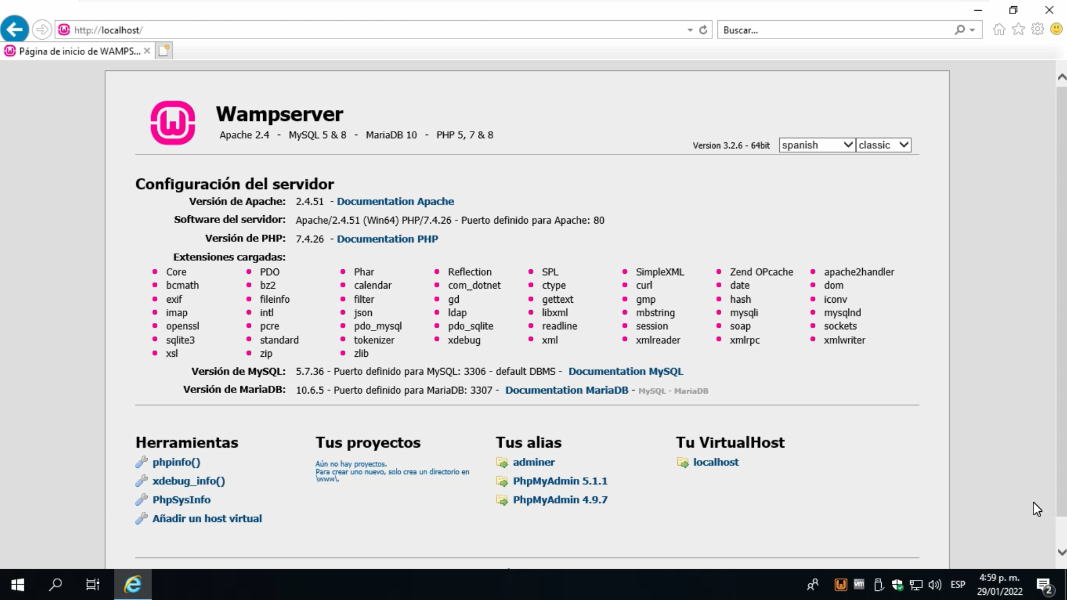
Task: Open the theme dropdown showing classic
Action: (x=883, y=145)
